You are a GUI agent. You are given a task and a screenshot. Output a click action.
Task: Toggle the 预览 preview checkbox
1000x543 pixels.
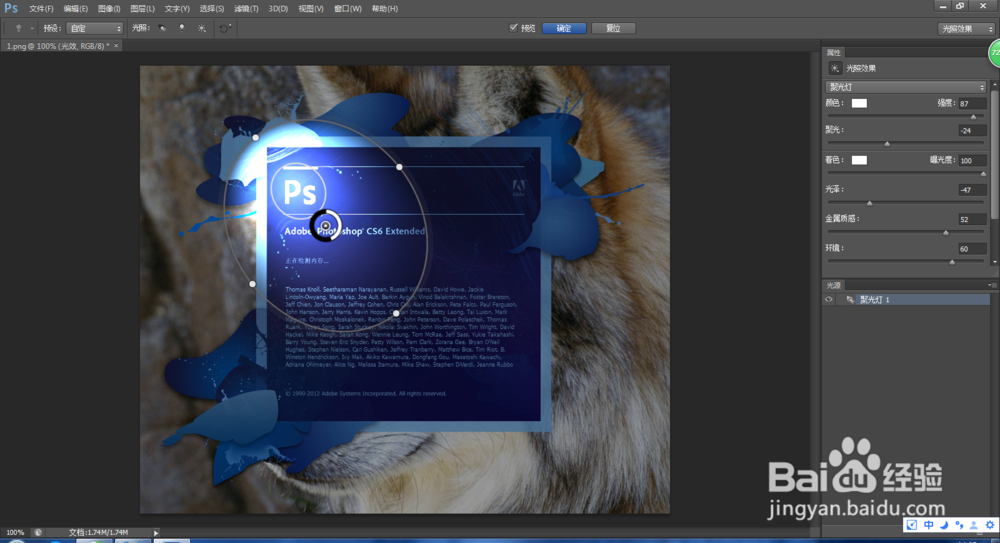[513, 27]
